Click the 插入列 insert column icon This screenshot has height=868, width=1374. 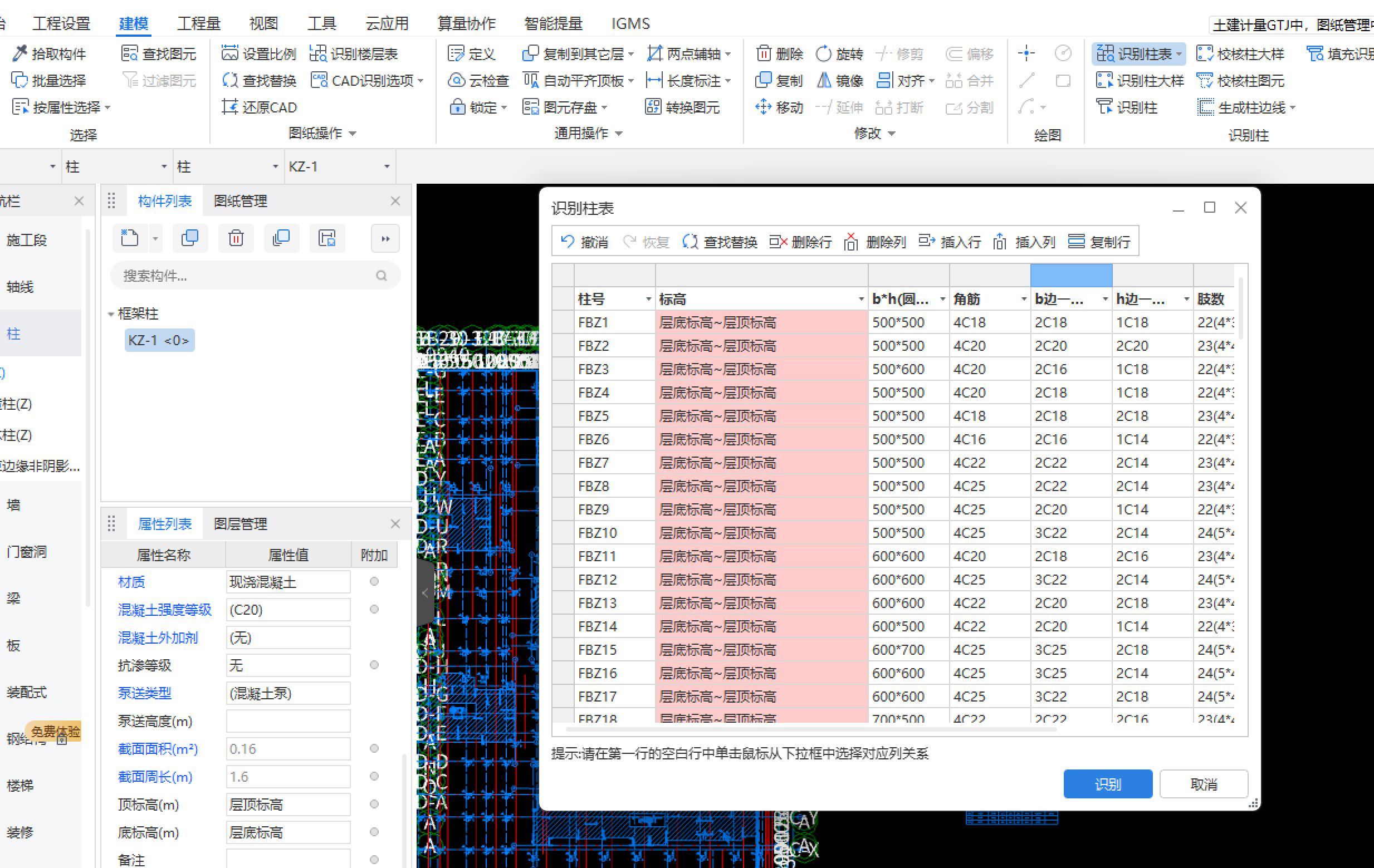tap(1000, 242)
